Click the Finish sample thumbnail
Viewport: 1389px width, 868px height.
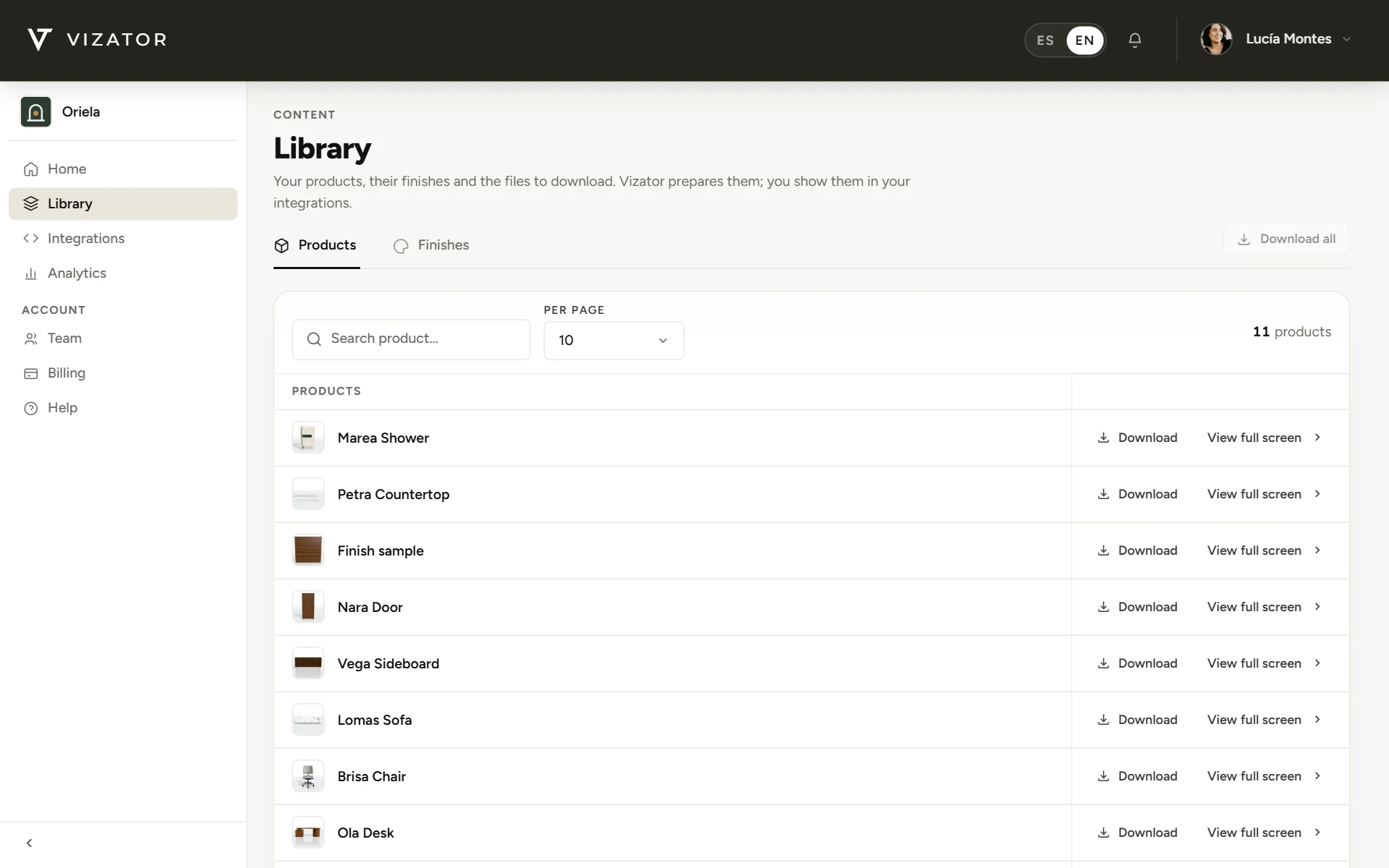308,550
